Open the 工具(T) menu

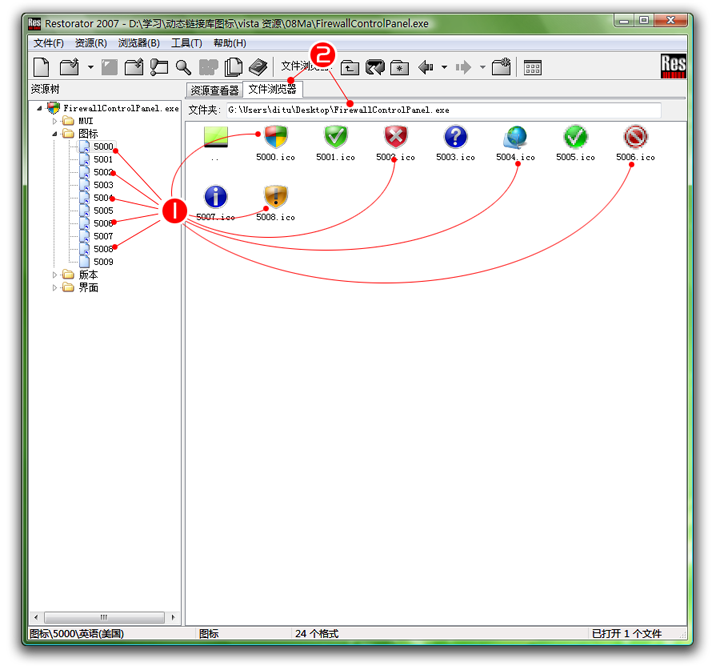[186, 43]
